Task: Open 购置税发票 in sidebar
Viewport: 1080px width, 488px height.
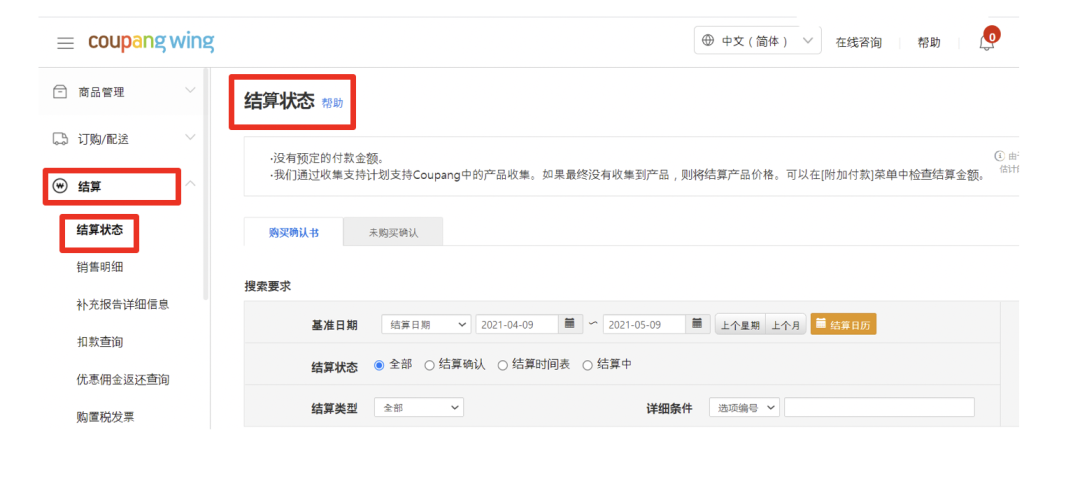Action: click(105, 416)
